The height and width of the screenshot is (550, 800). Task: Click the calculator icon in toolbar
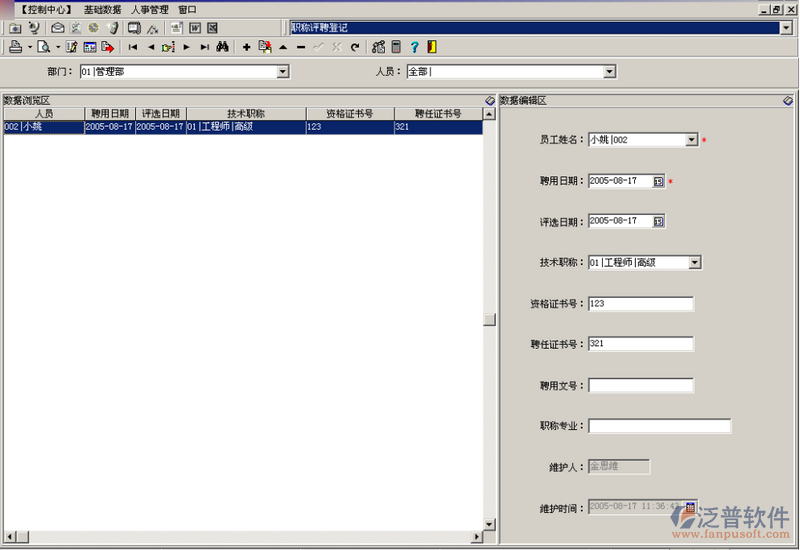pyautogui.click(x=396, y=47)
